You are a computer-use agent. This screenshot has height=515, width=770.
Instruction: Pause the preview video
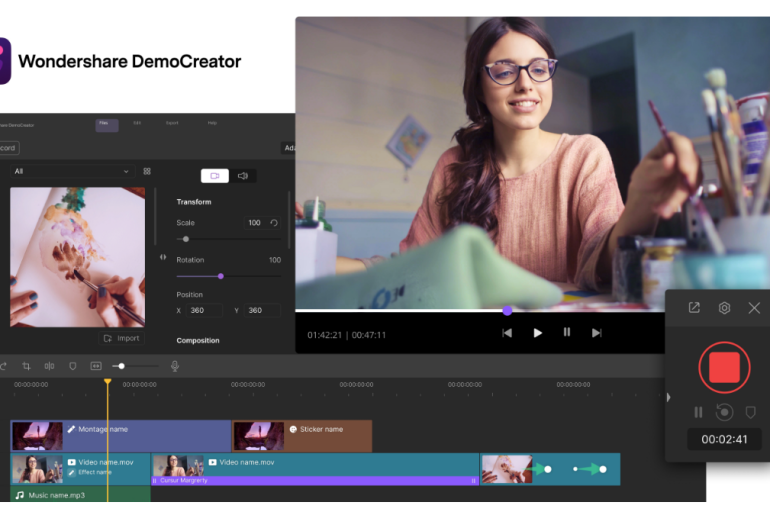tap(567, 332)
